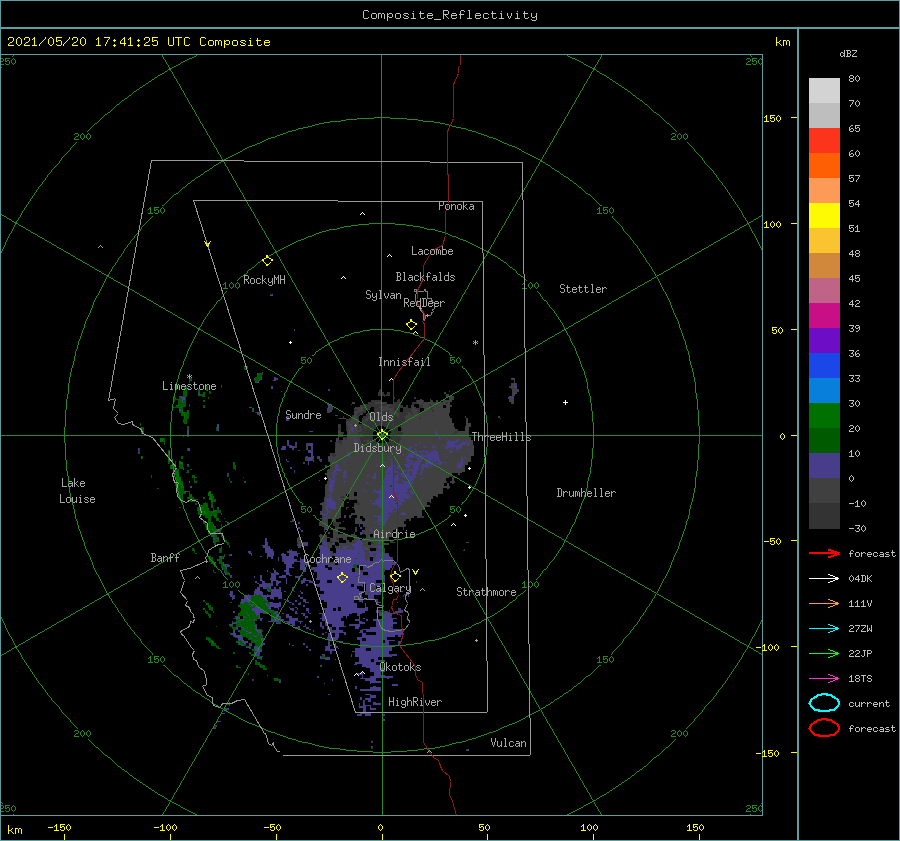Select the slate purple swatch between 10 and 0

[824, 466]
